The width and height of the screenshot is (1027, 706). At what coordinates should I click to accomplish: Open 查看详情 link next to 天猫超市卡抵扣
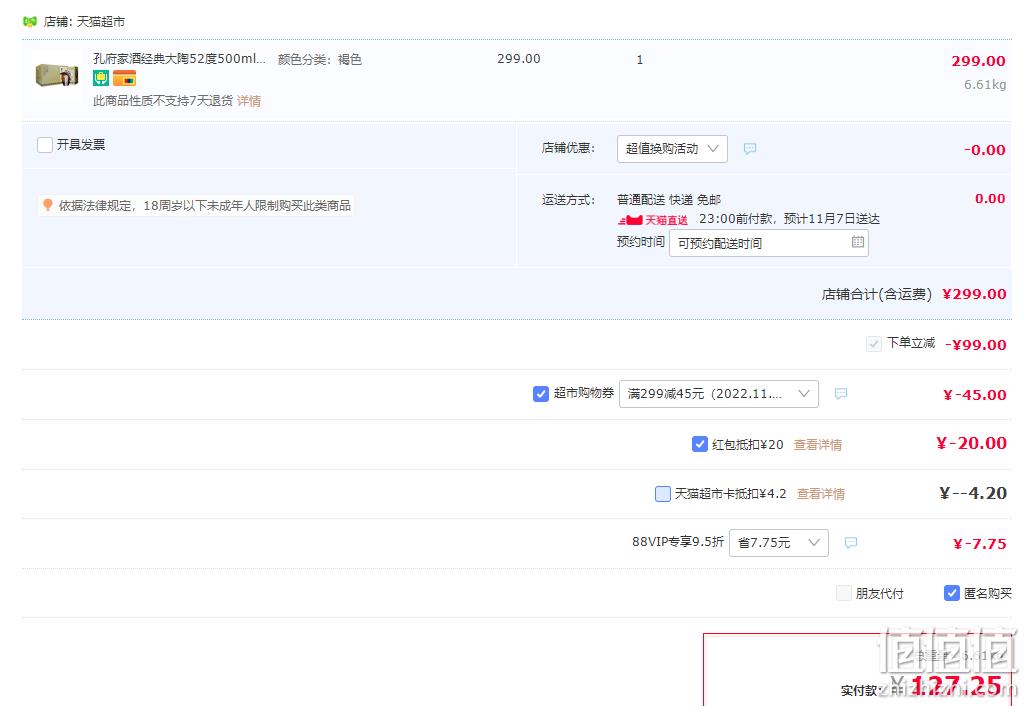(x=821, y=494)
